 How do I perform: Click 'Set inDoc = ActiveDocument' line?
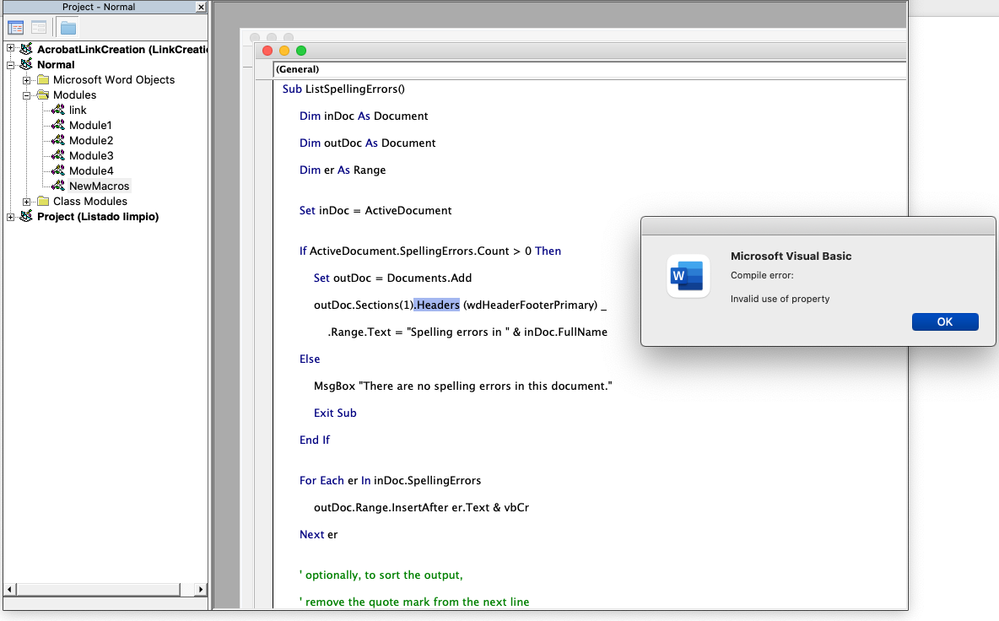coord(375,211)
